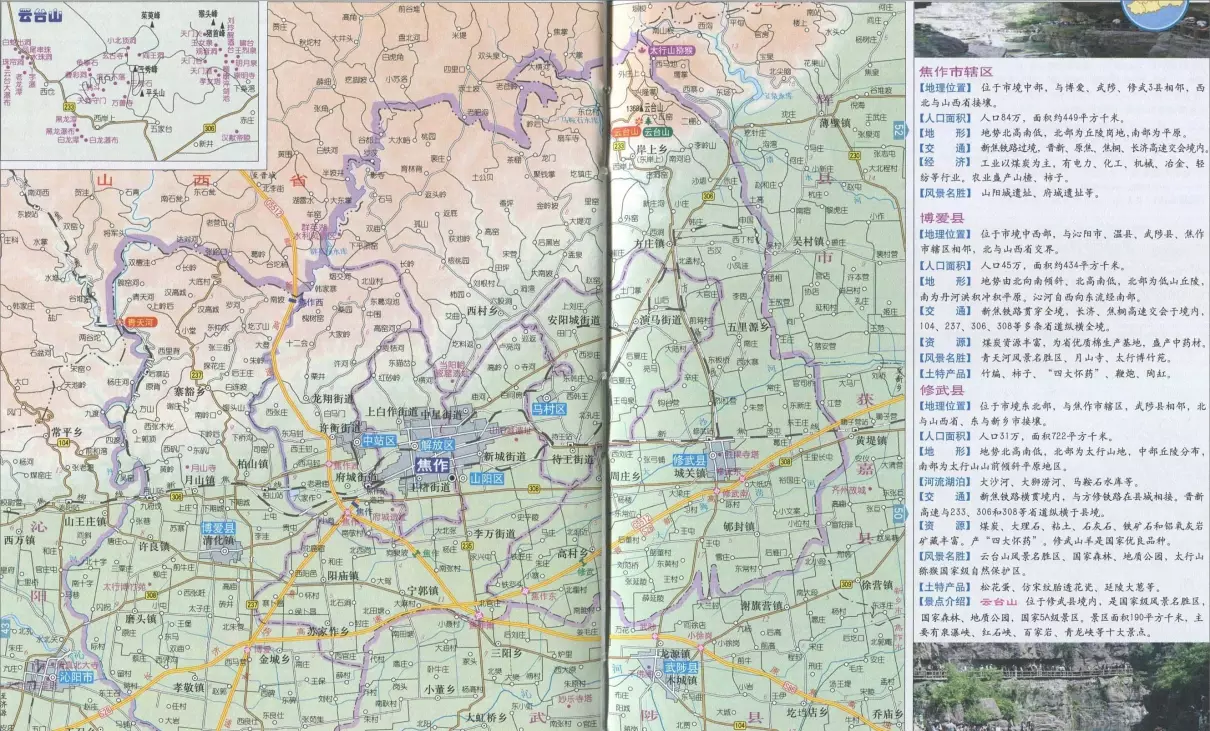Click the waterfall photo at top right
The height and width of the screenshot is (731, 1210).
click(x=1060, y=28)
